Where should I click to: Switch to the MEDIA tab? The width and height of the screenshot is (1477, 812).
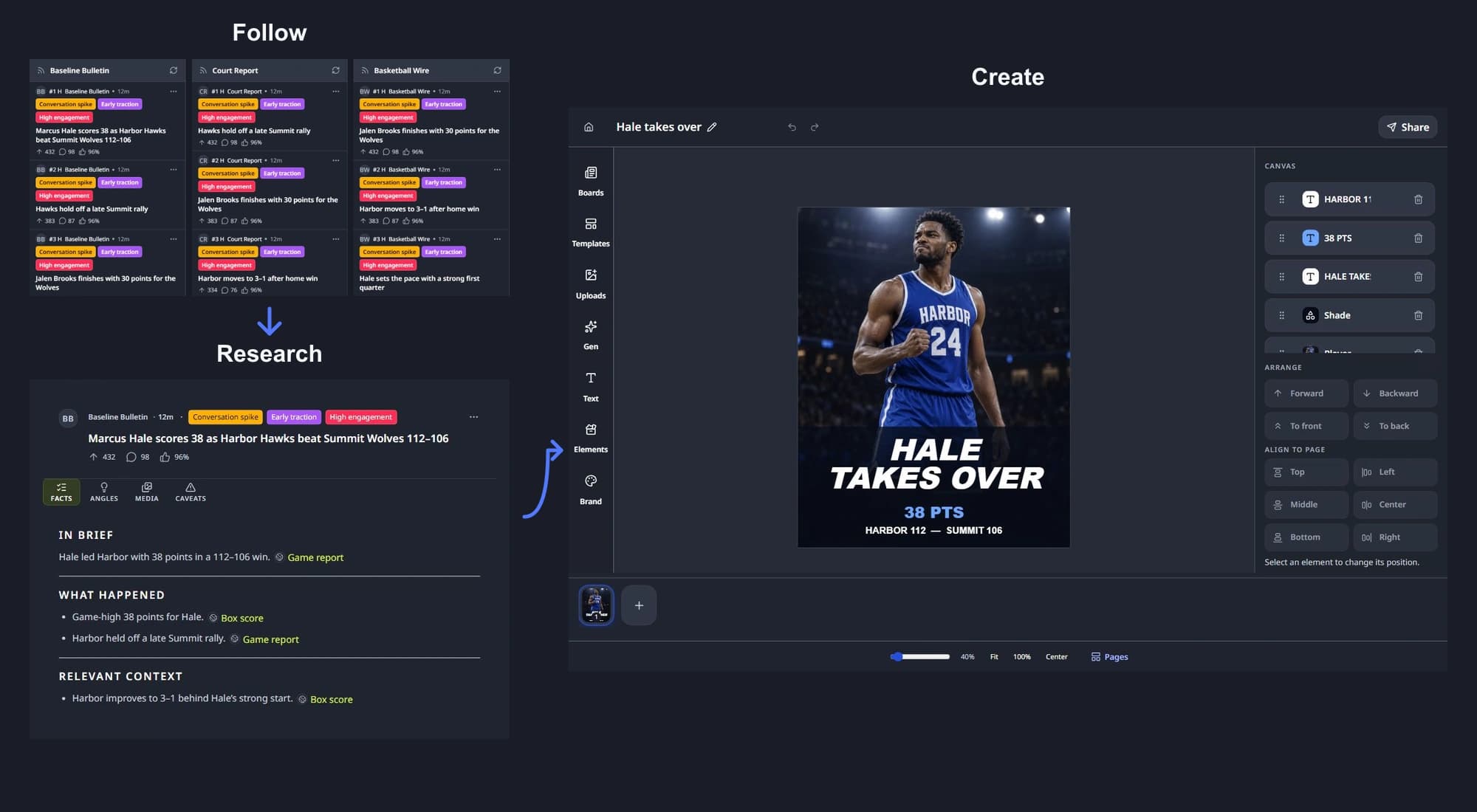click(x=146, y=492)
